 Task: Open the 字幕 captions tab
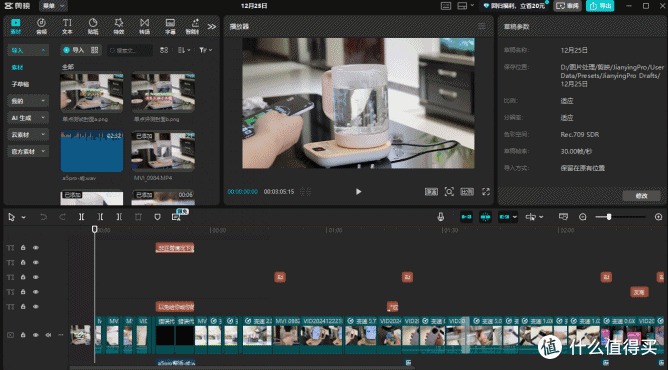pyautogui.click(x=170, y=26)
